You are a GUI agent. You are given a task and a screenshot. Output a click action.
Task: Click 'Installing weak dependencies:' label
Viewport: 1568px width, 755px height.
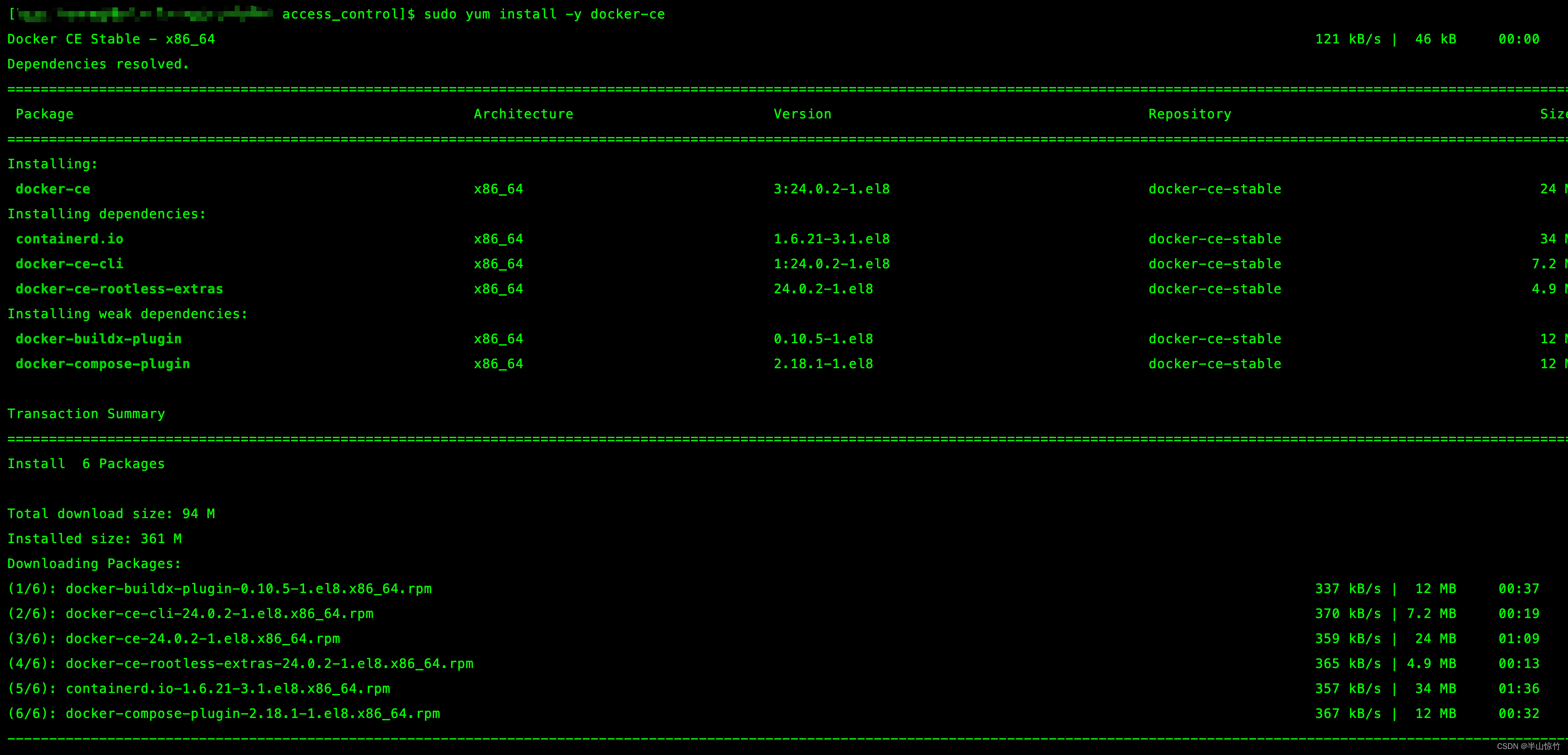[x=127, y=314]
